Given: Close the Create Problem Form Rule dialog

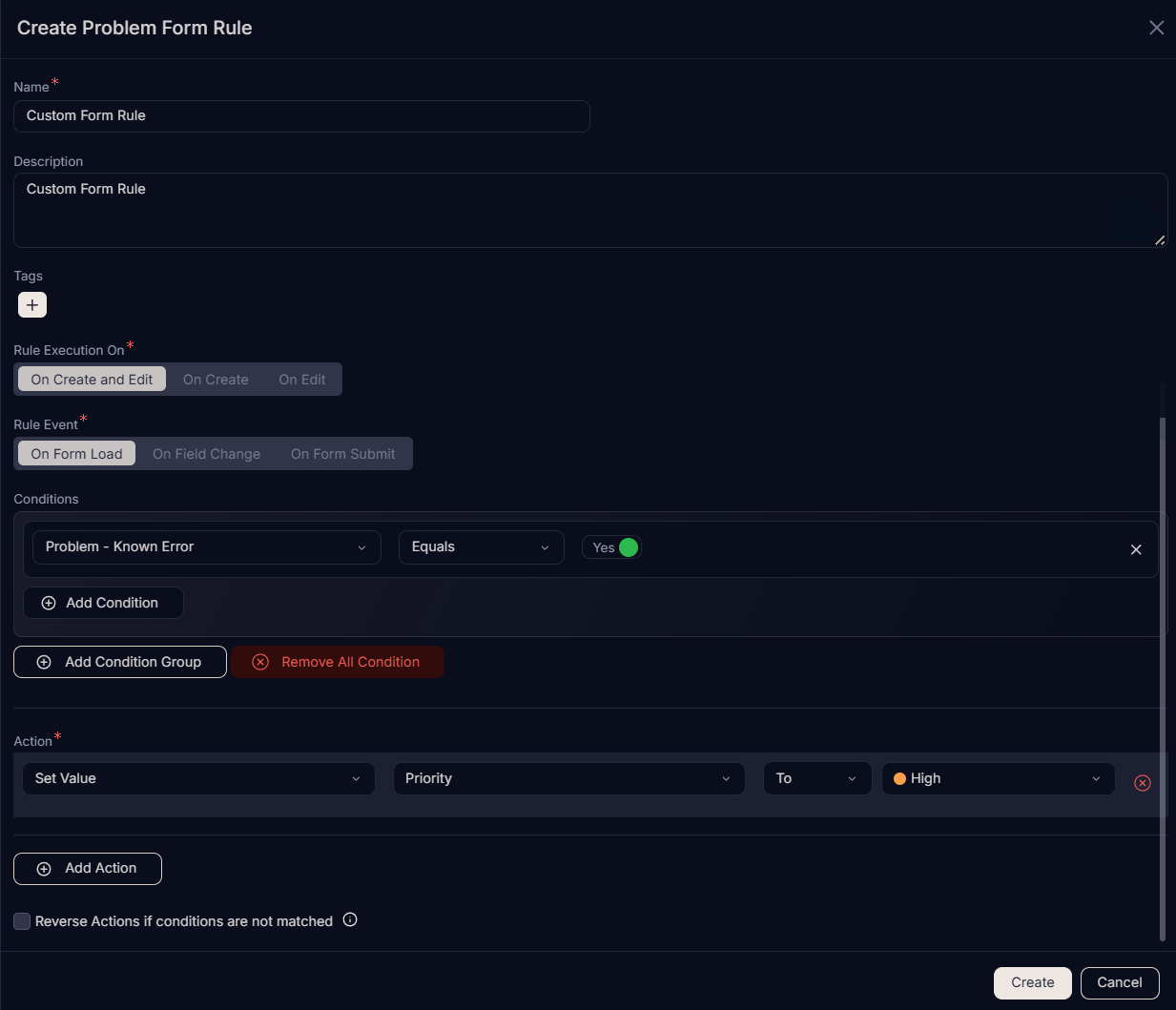Looking at the screenshot, I should tap(1156, 28).
